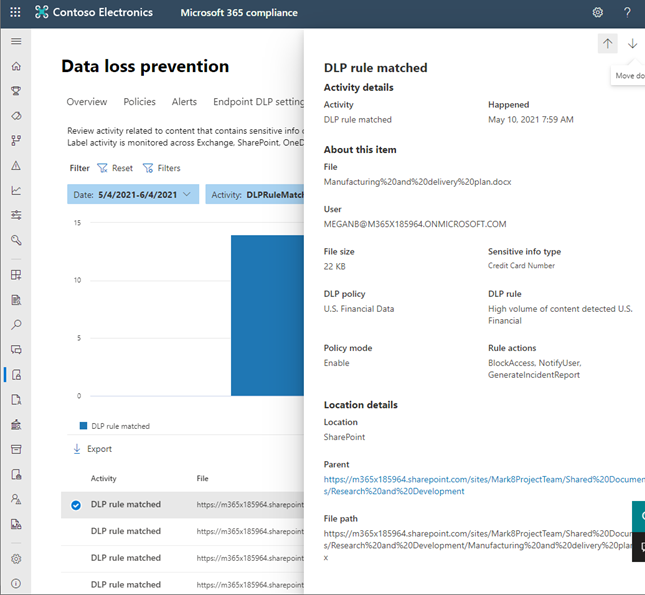This screenshot has height=595, width=645.
Task: Open Permissions key icon
Action: point(16,240)
